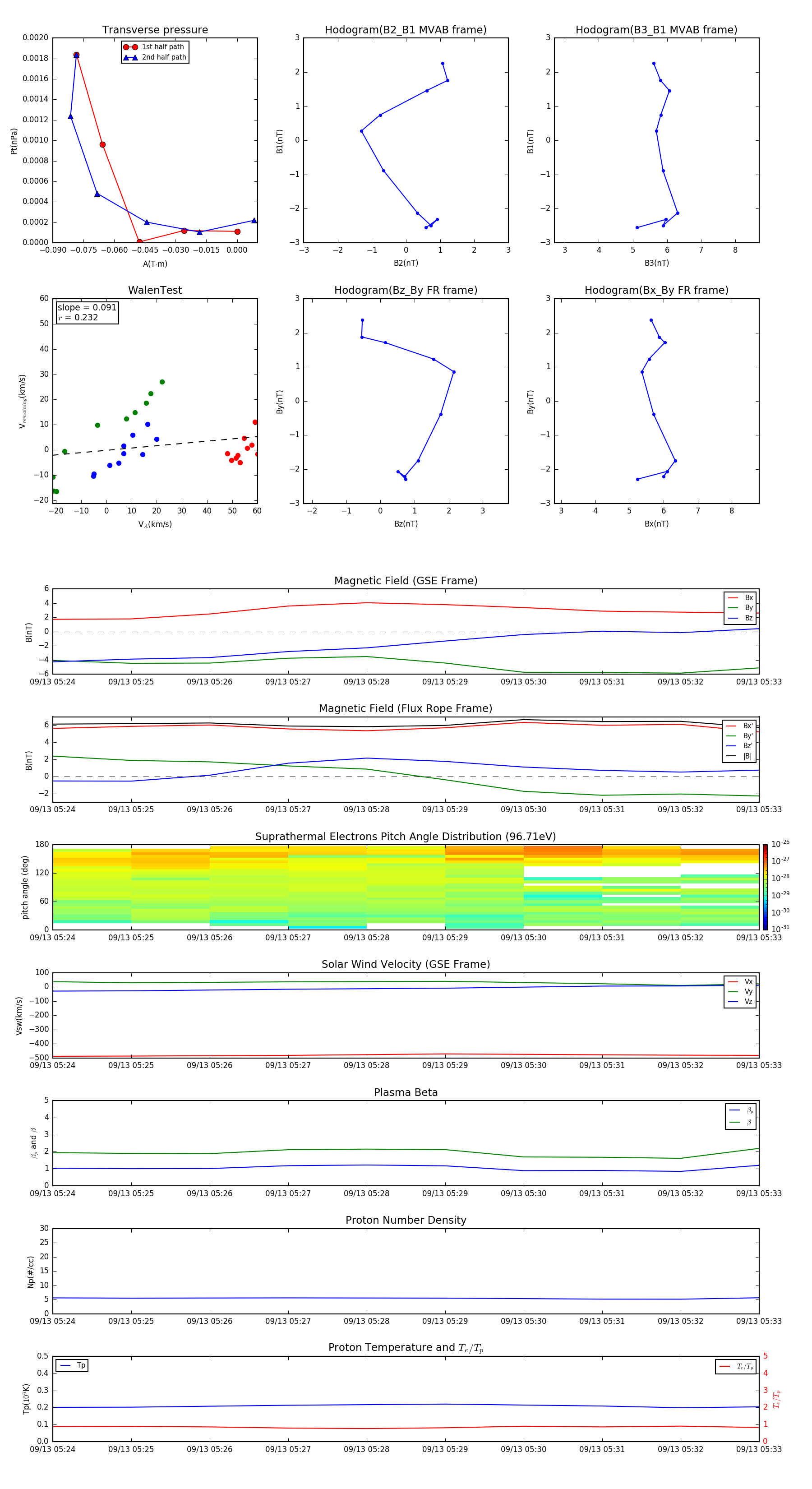Click 'By' legend entry in GSE magnetic field
This screenshot has height=1489, width=812.
point(740,607)
